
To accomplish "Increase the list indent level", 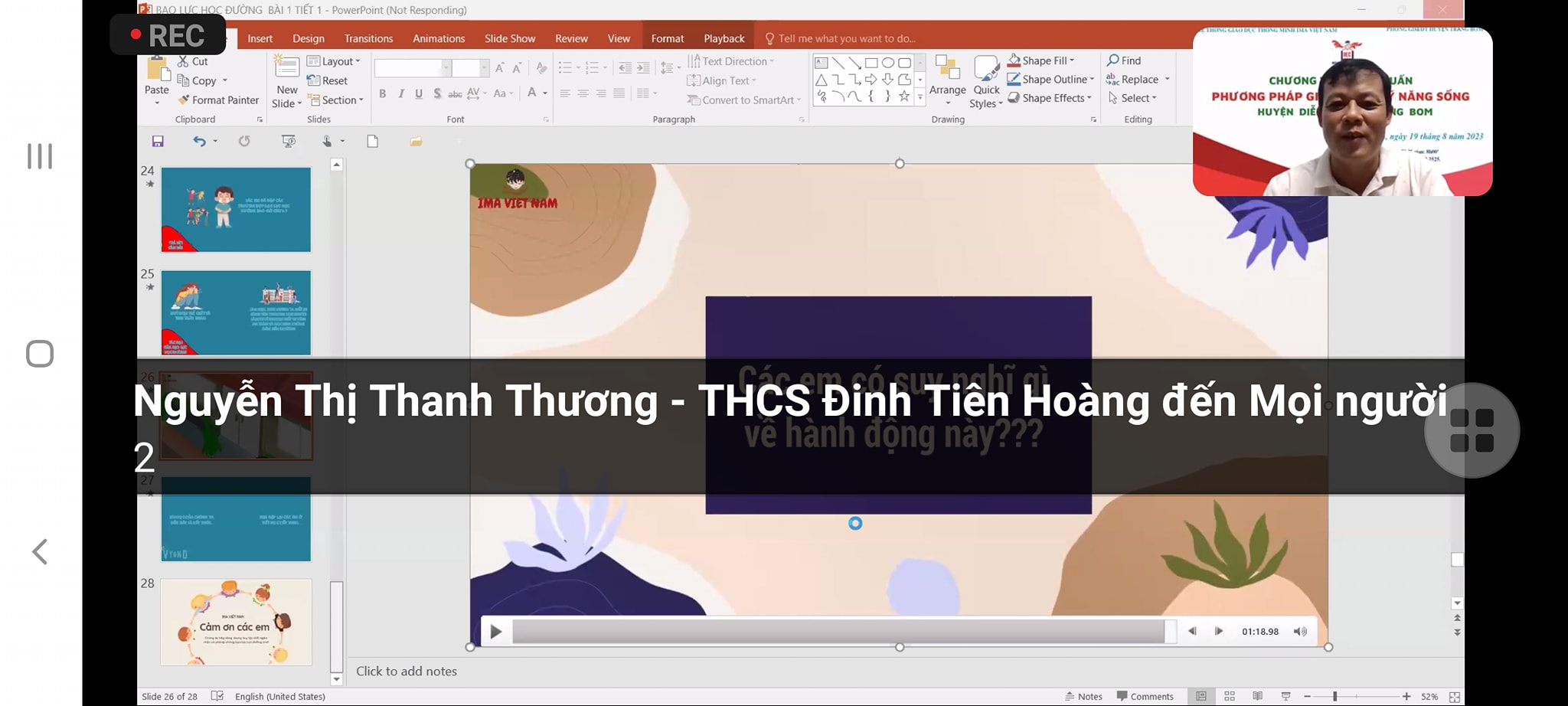I will 643,68.
